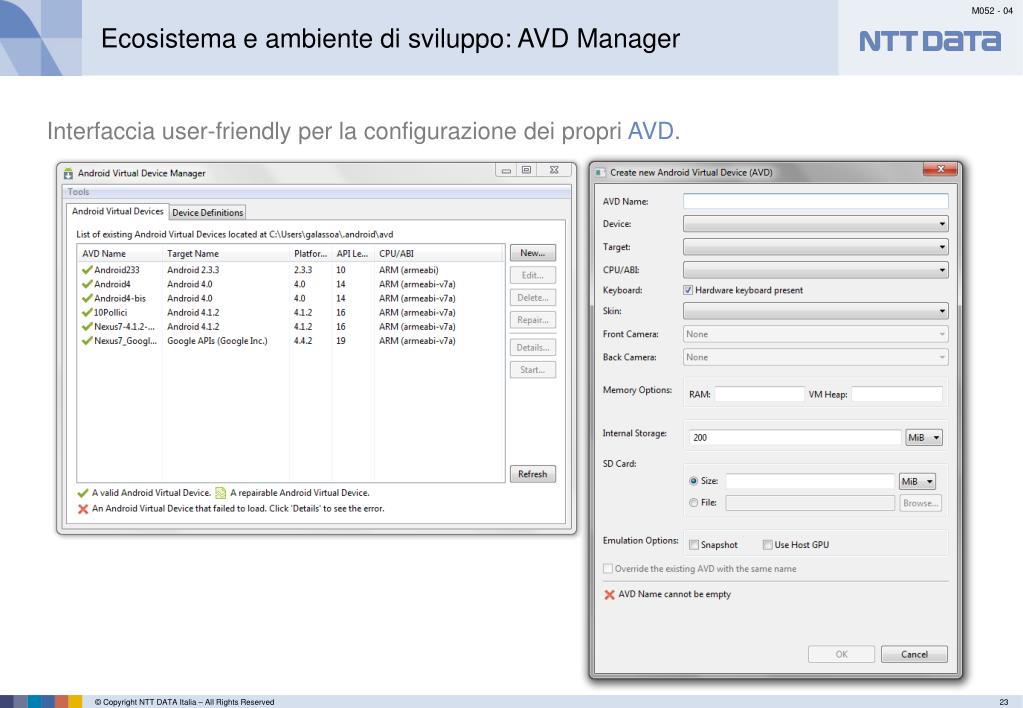This screenshot has height=708, width=1023.
Task: Open the CPU/ABI dropdown
Action: click(x=816, y=270)
